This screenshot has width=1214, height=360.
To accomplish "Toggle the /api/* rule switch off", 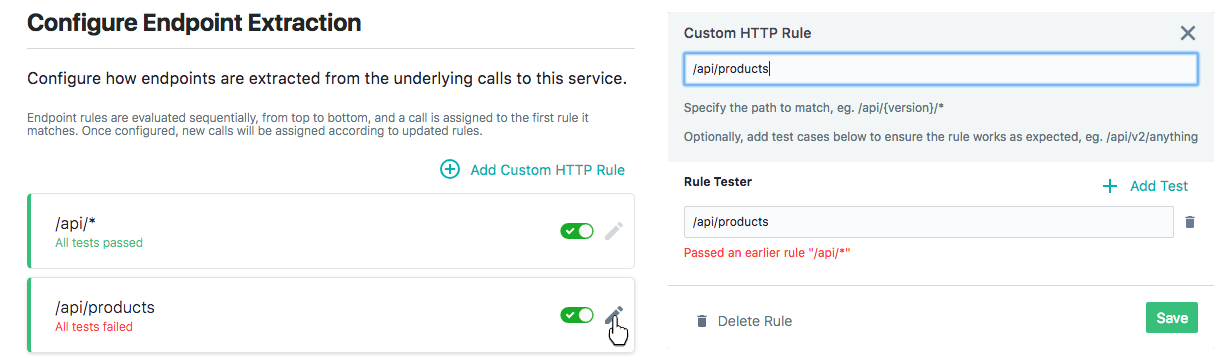I will tap(577, 231).
